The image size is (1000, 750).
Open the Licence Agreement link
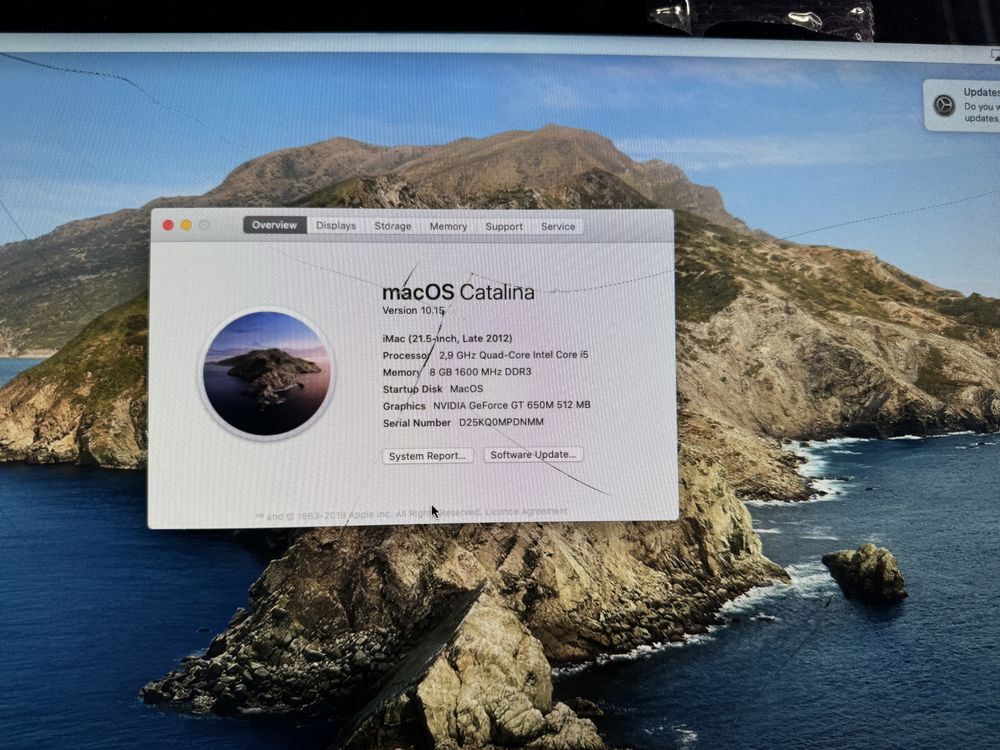(x=526, y=511)
